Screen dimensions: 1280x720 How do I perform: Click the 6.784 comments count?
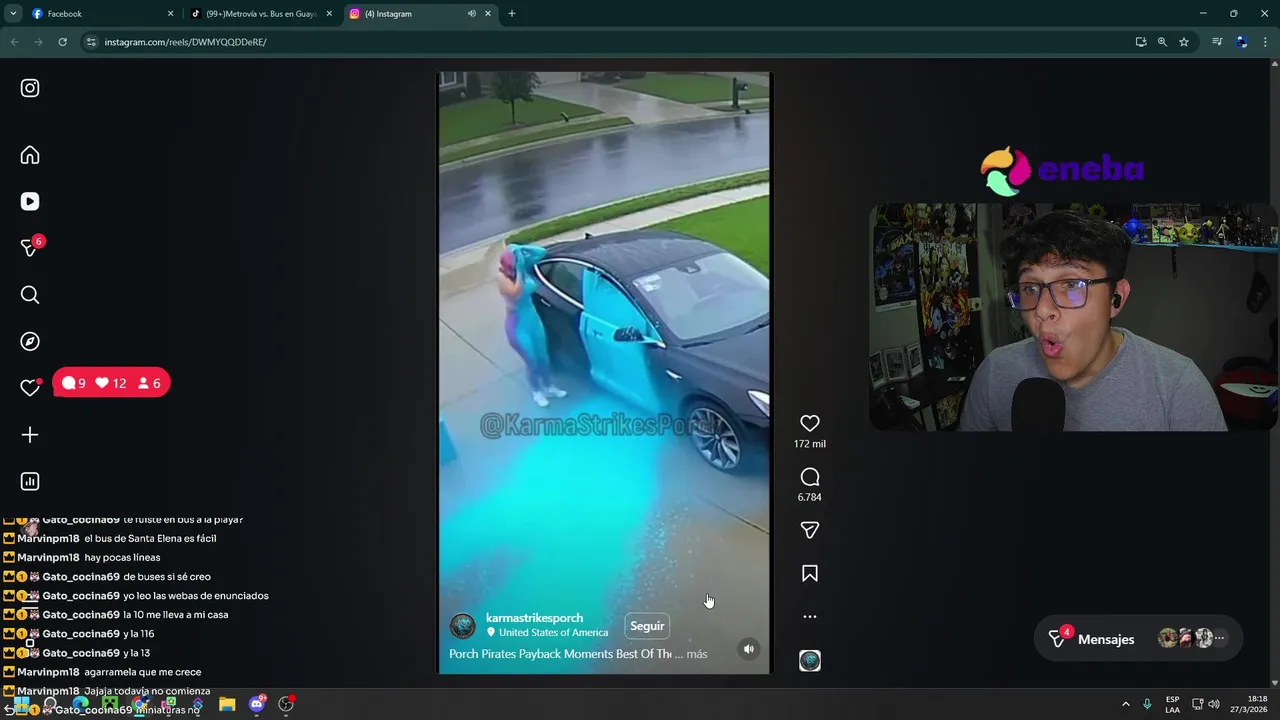[x=810, y=497]
